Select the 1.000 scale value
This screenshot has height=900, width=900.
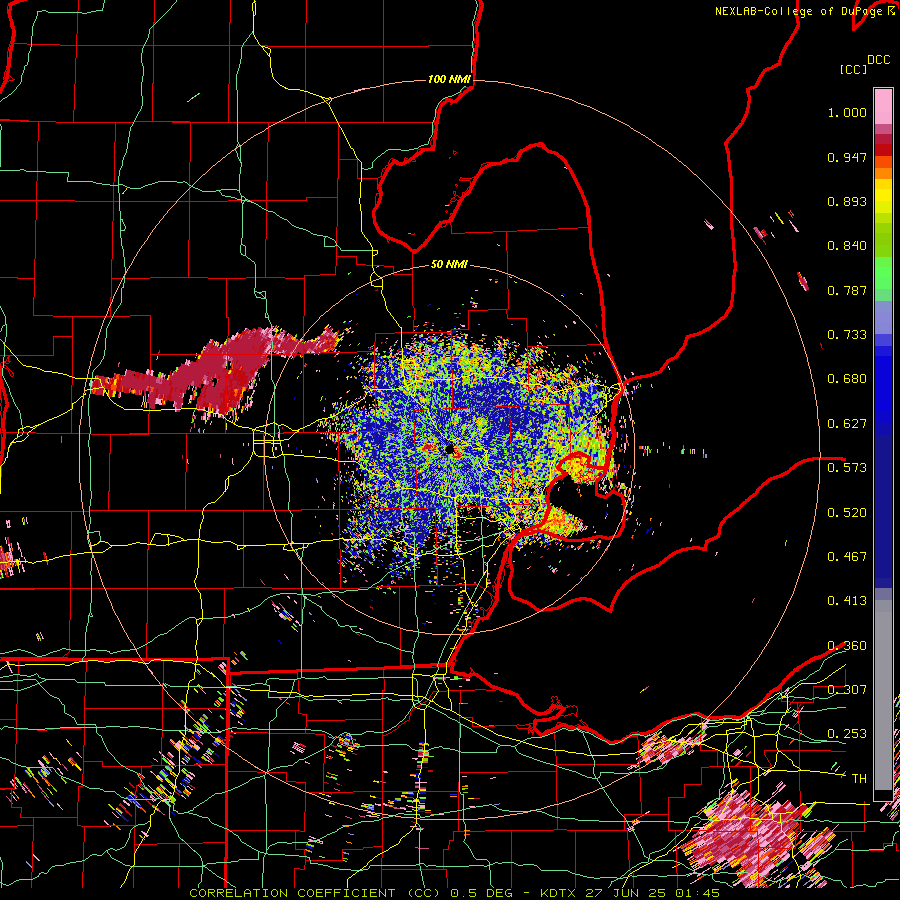(847, 112)
